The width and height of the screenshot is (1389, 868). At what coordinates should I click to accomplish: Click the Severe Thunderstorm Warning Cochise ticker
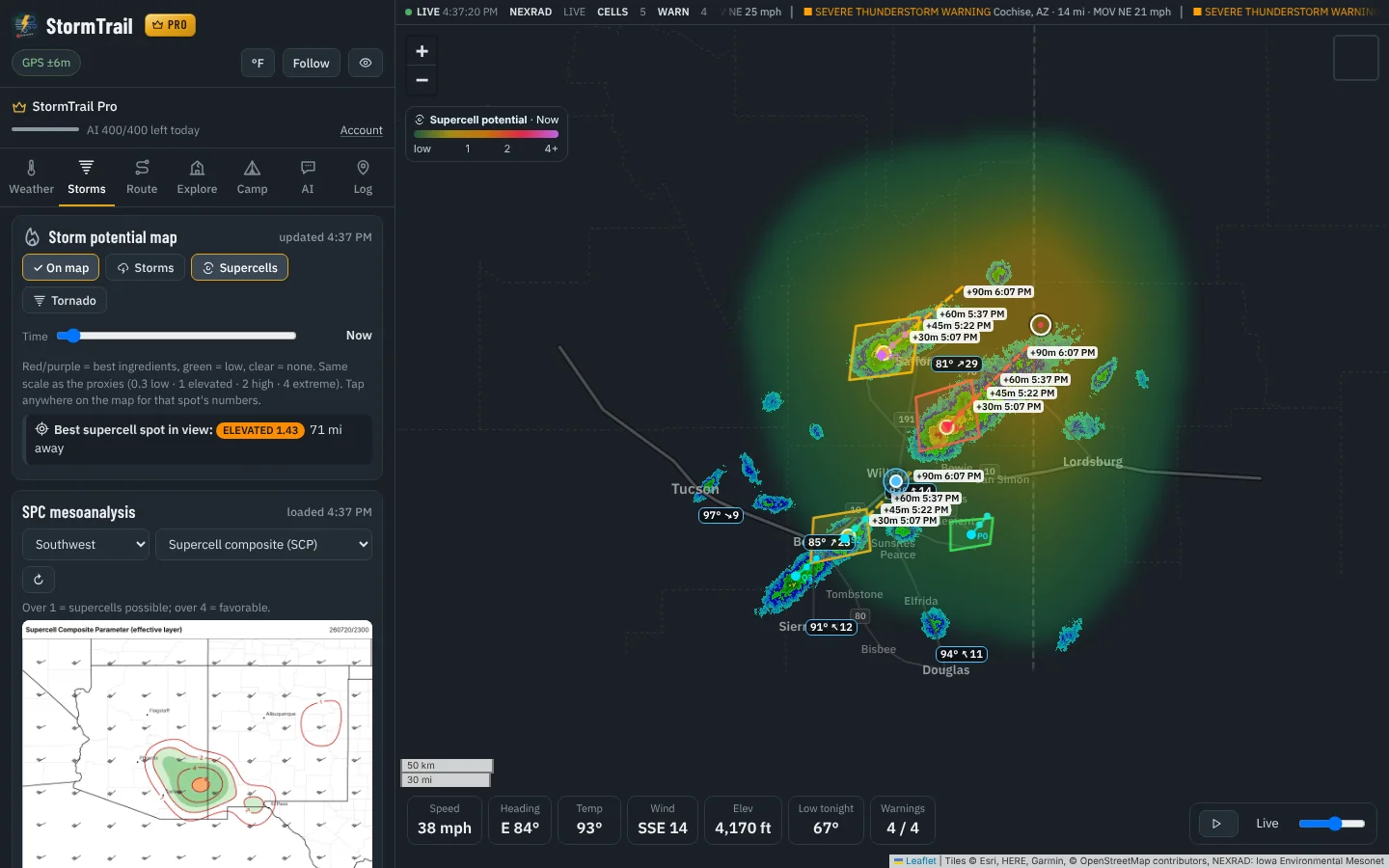point(988,12)
